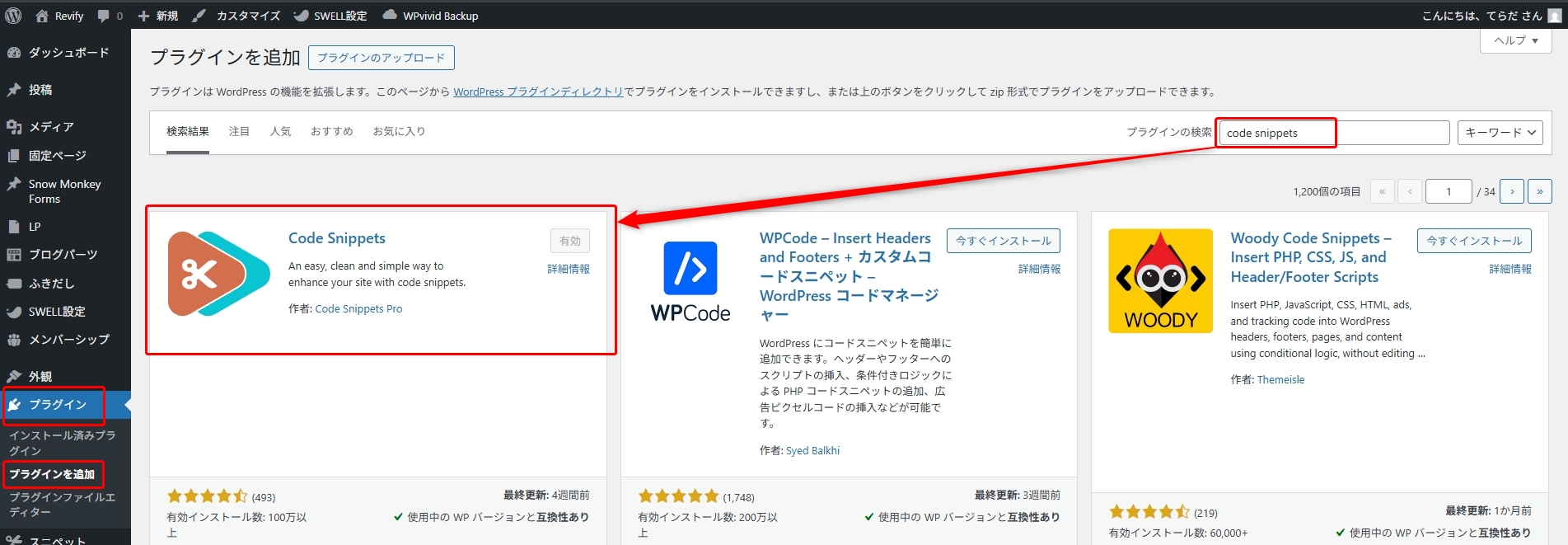Open the Revify site home icon

coord(42,16)
